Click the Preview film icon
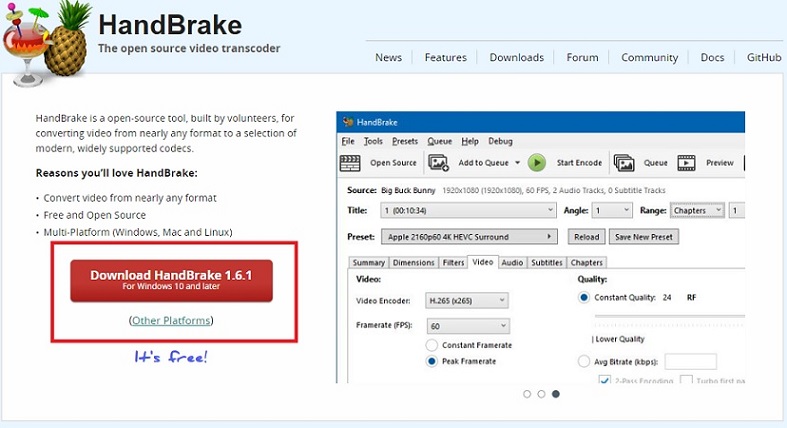This screenshot has width=787, height=428. [x=686, y=163]
